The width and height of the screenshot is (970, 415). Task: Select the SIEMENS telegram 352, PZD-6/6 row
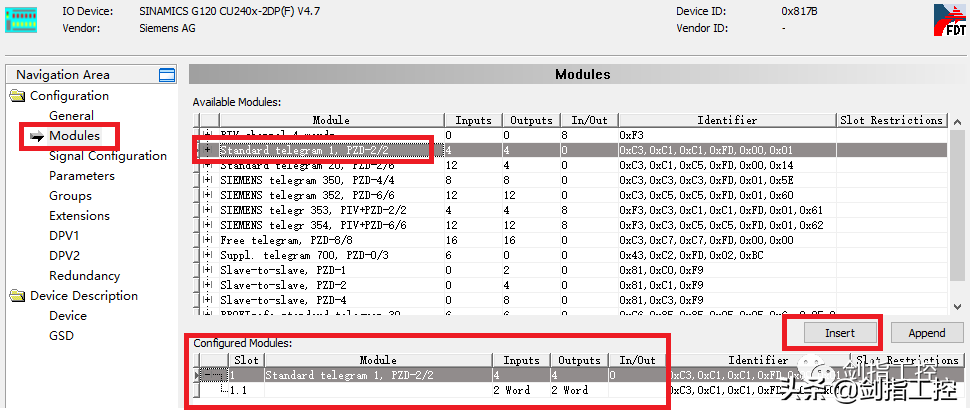tap(318, 195)
